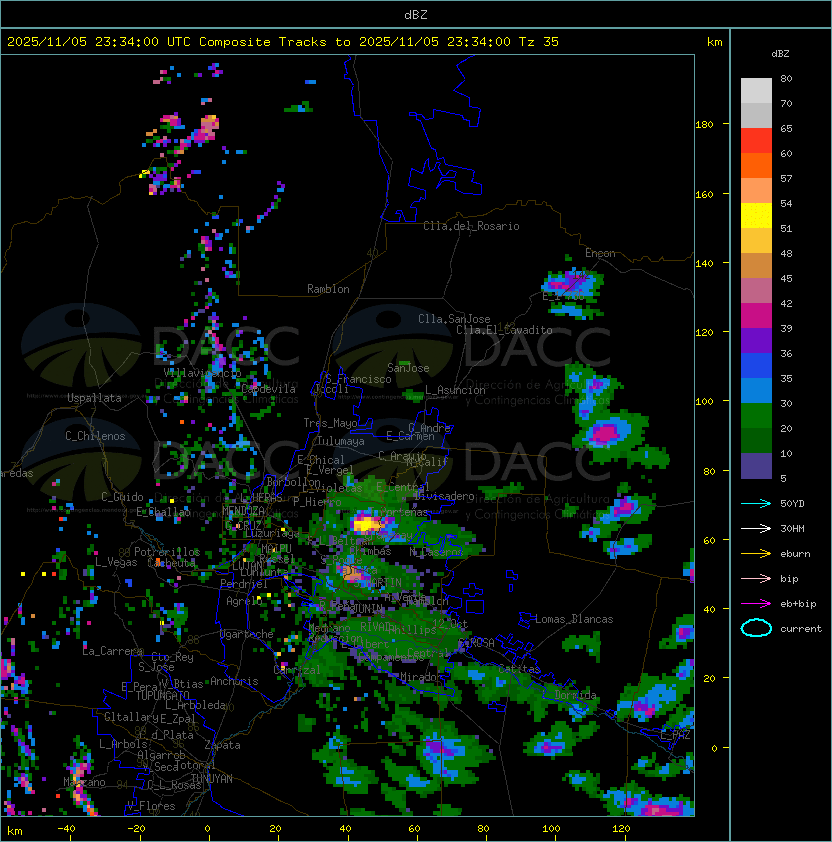Click the 'V_Flores' place label
The height and width of the screenshot is (842, 832).
click(151, 806)
